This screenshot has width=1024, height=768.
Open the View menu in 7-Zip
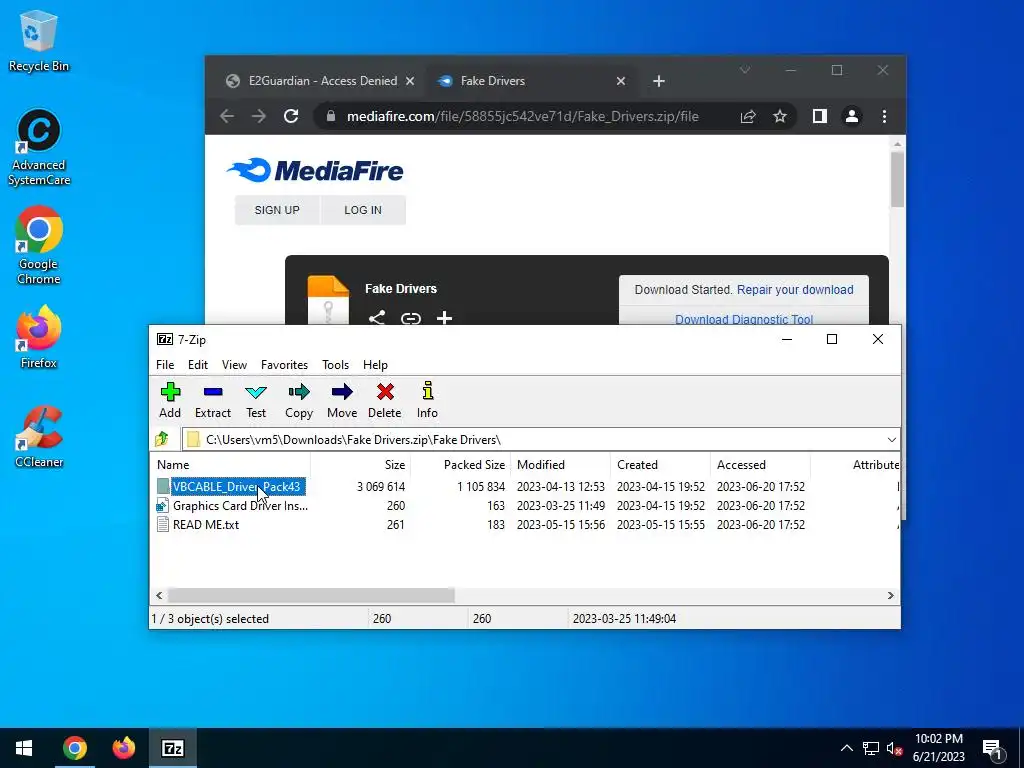(x=234, y=365)
